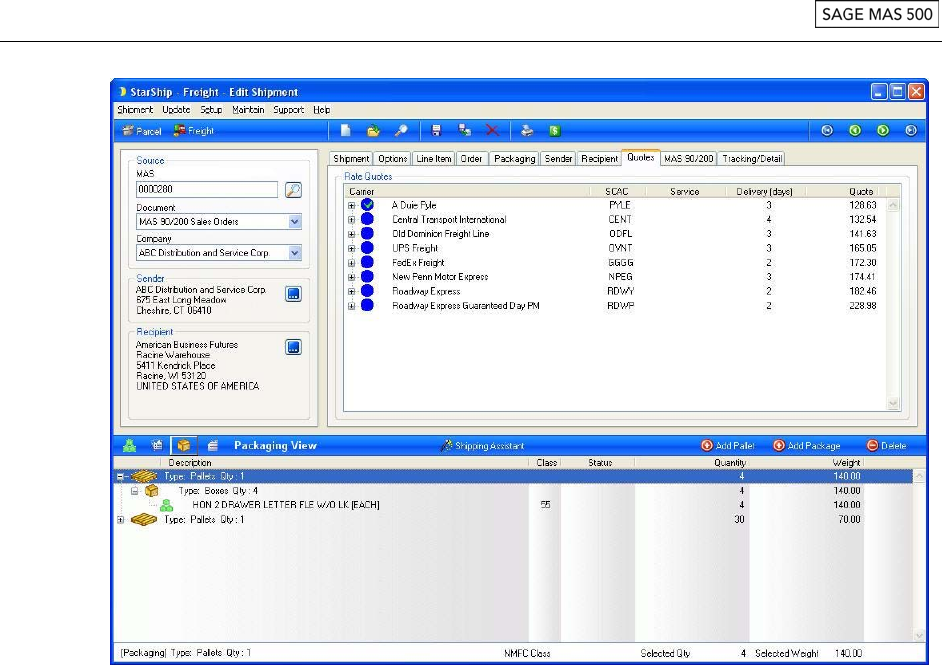Click the open folder toolbar icon

pos(372,131)
